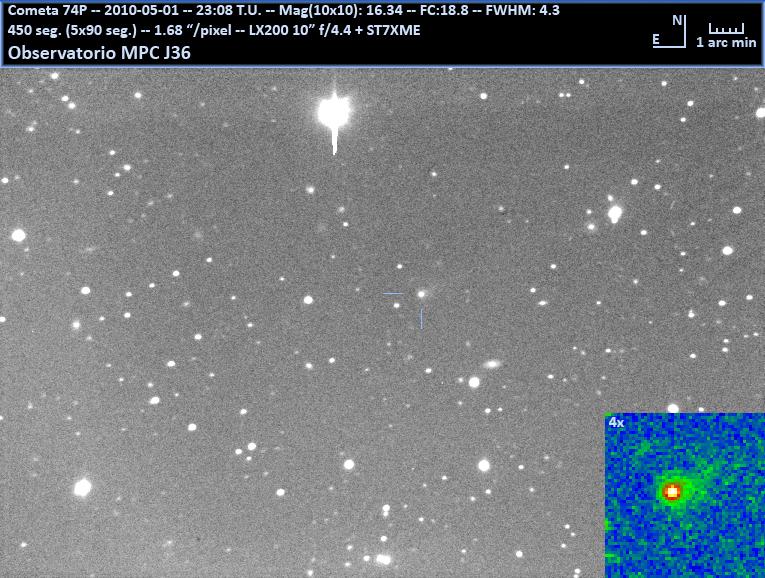Click the comet marked by blue crosshair lines
Screen dimensions: 765x578
click(422, 294)
